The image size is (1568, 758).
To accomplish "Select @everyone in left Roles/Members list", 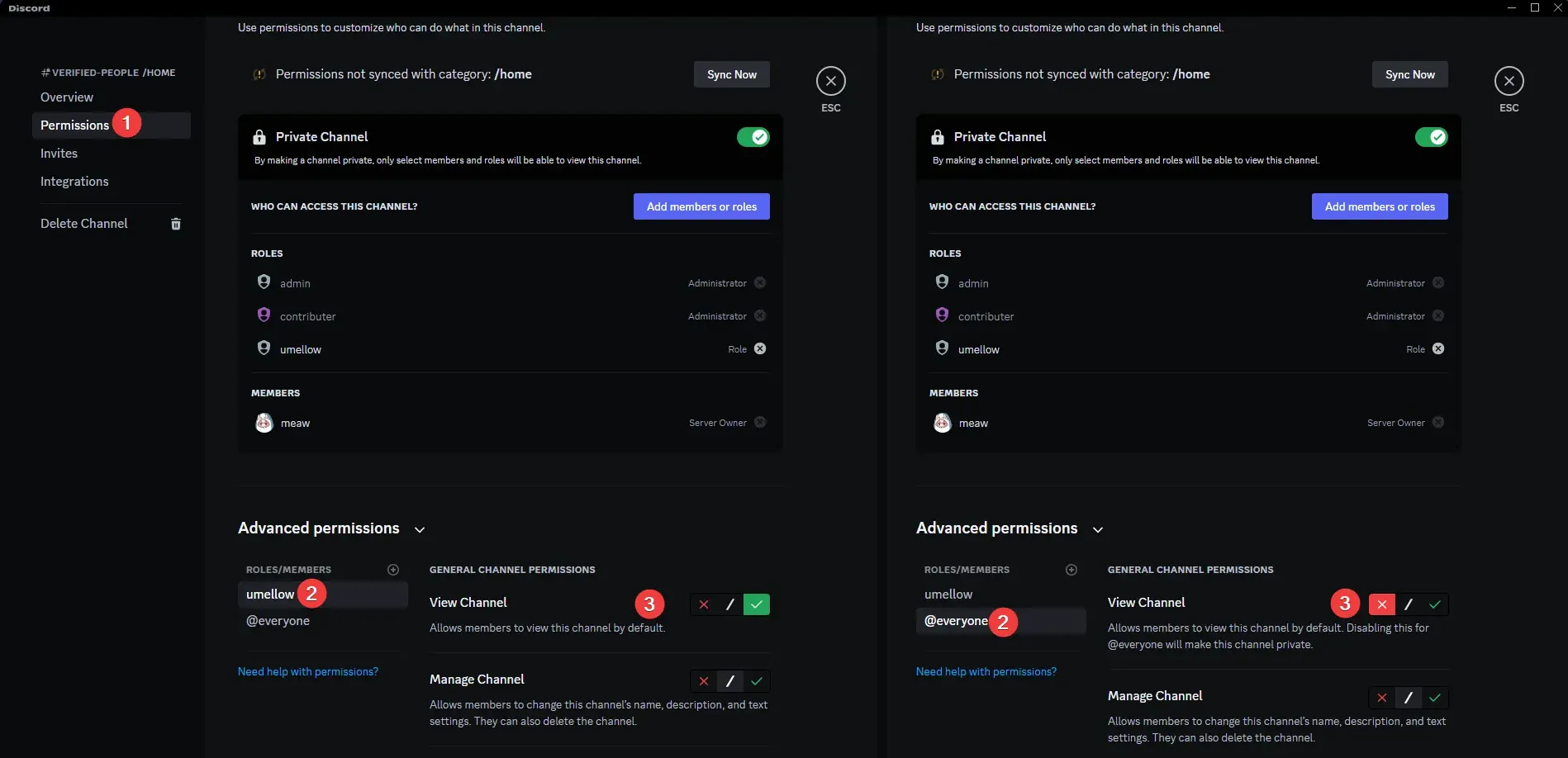I will (323, 621).
